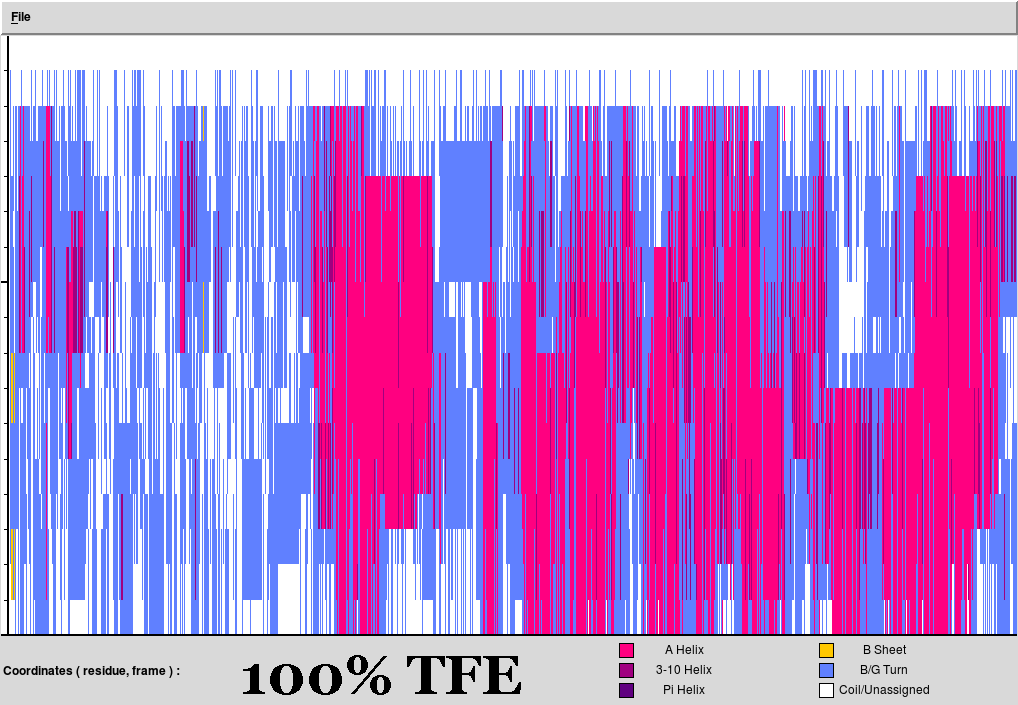
Task: Select the B/G Turn legend text
Action: point(884,670)
